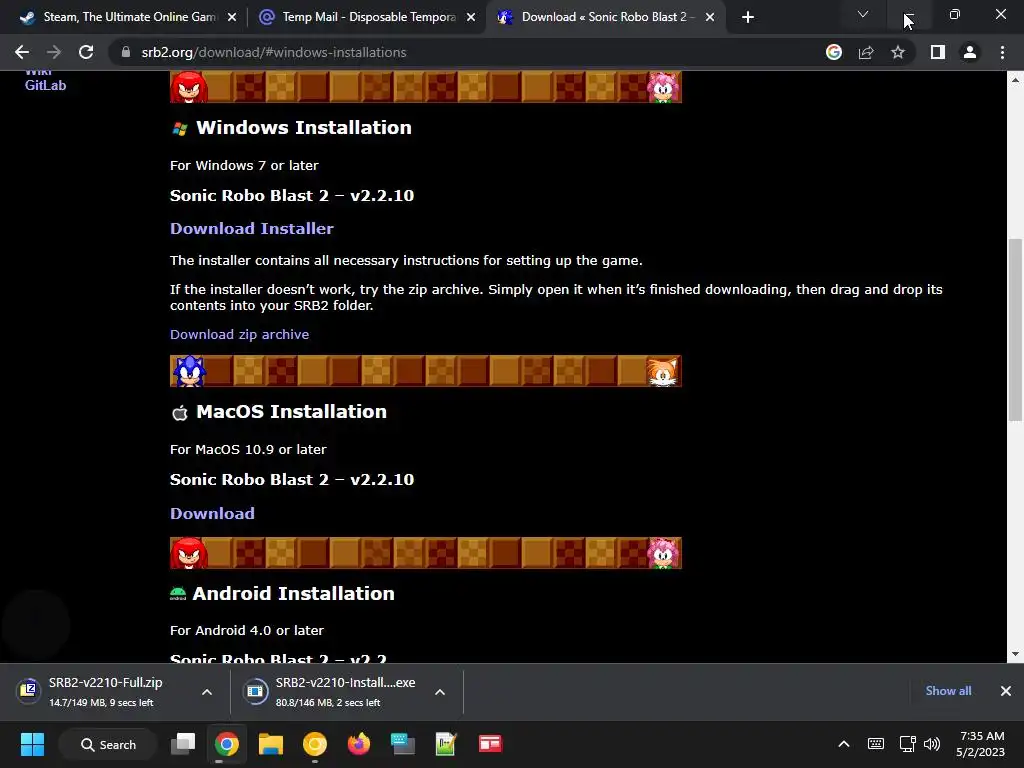Screen dimensions: 1024x768
Task: Show hidden system tray icons
Action: [x=844, y=744]
